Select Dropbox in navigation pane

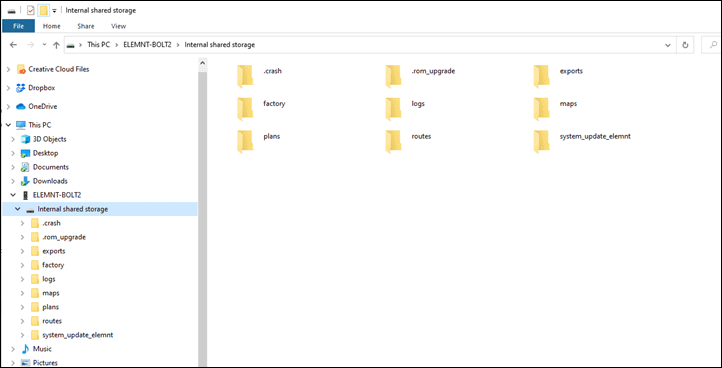pyautogui.click(x=41, y=88)
